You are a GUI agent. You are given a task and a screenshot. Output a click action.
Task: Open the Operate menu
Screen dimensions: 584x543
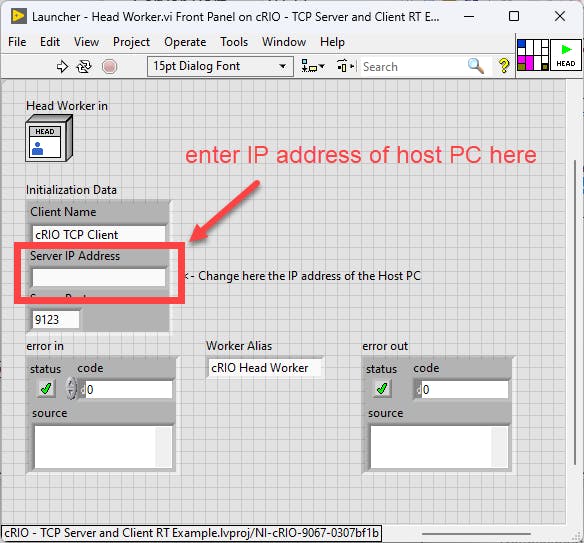pos(185,42)
